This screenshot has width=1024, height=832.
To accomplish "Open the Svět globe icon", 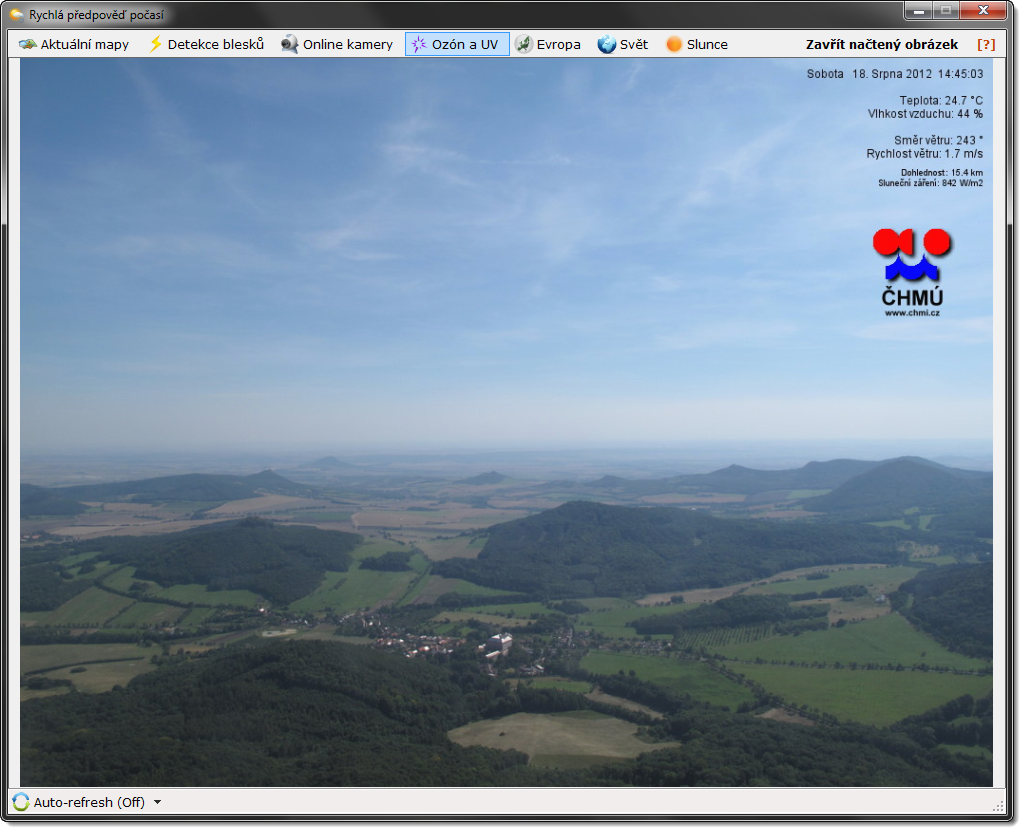I will pyautogui.click(x=607, y=44).
